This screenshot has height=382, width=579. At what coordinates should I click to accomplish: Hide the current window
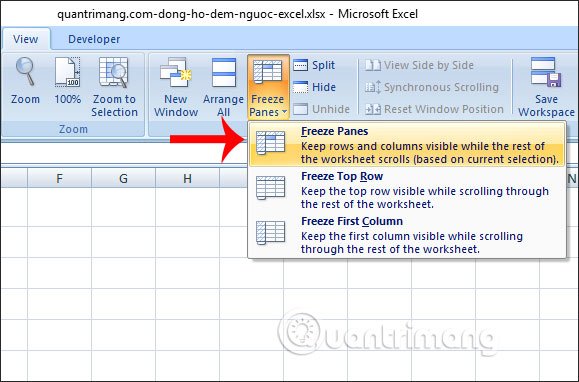click(x=314, y=87)
